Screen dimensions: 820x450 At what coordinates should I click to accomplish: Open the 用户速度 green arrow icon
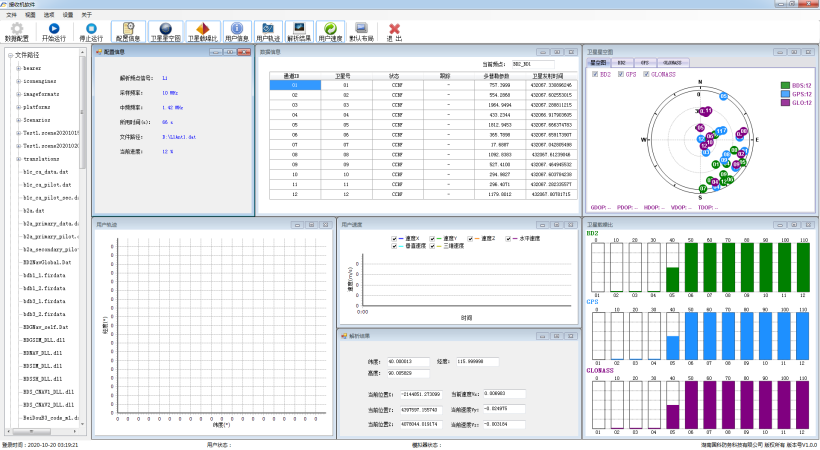click(x=330, y=31)
